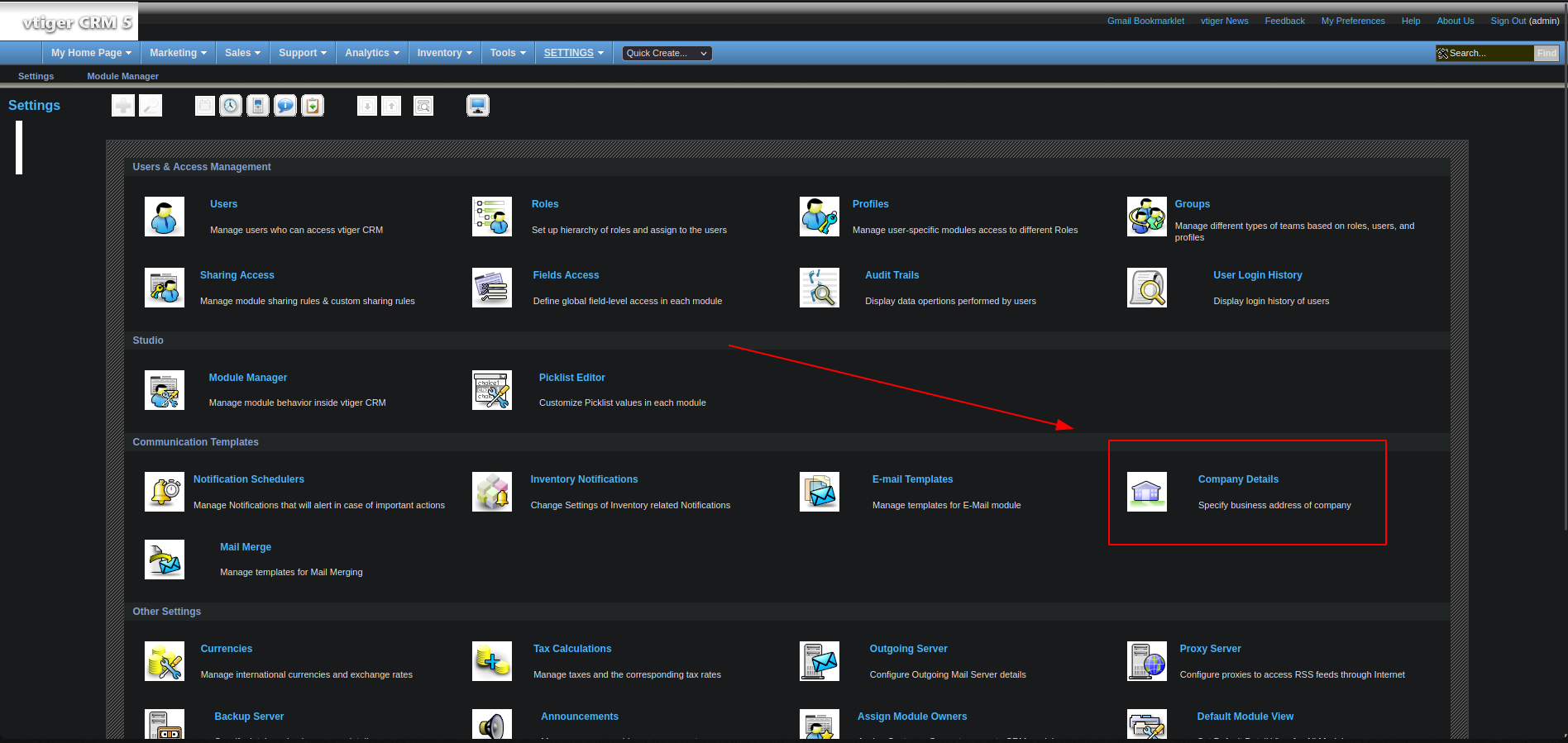
Task: Expand the Support menu
Action: click(x=303, y=53)
